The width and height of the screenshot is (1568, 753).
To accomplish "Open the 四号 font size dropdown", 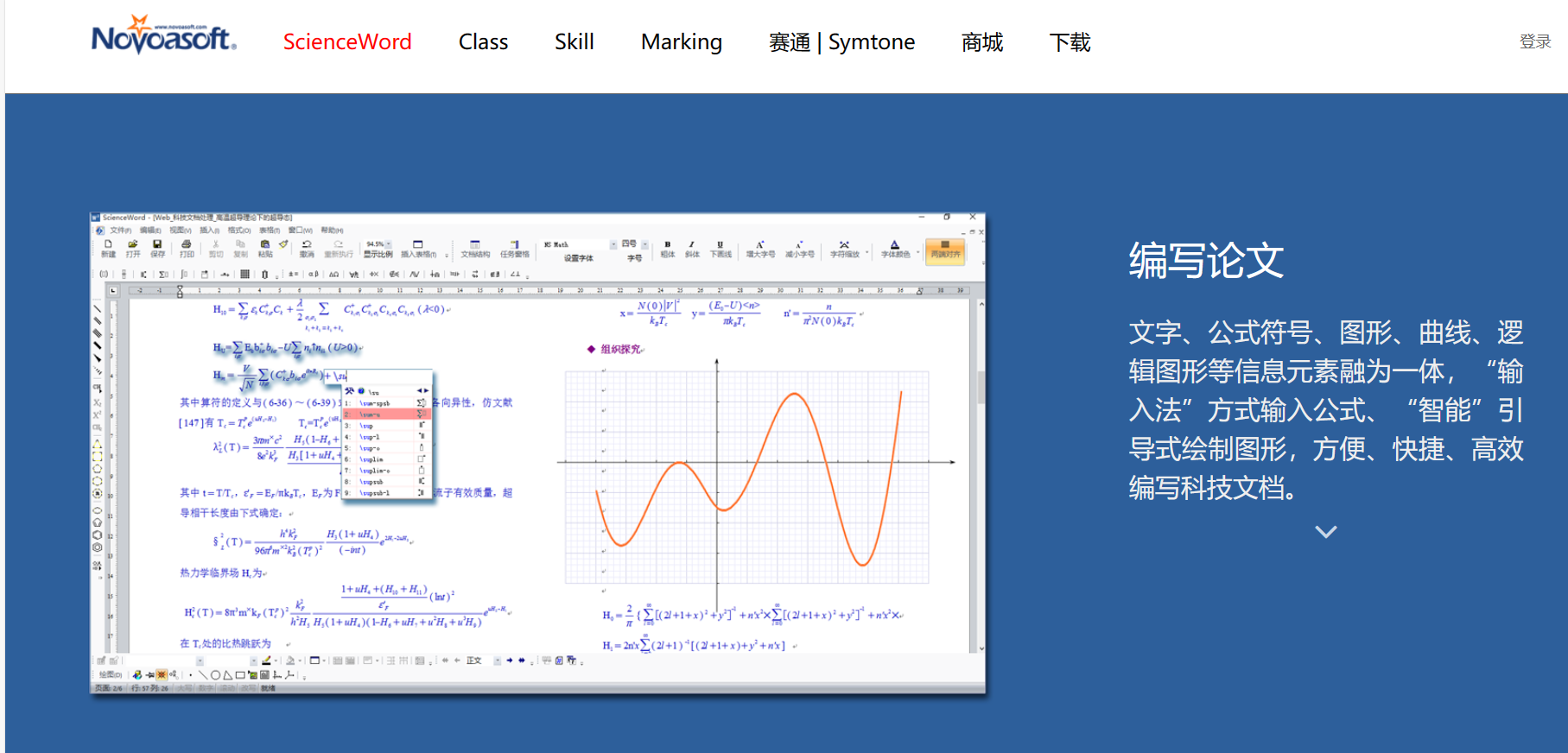I will [644, 244].
